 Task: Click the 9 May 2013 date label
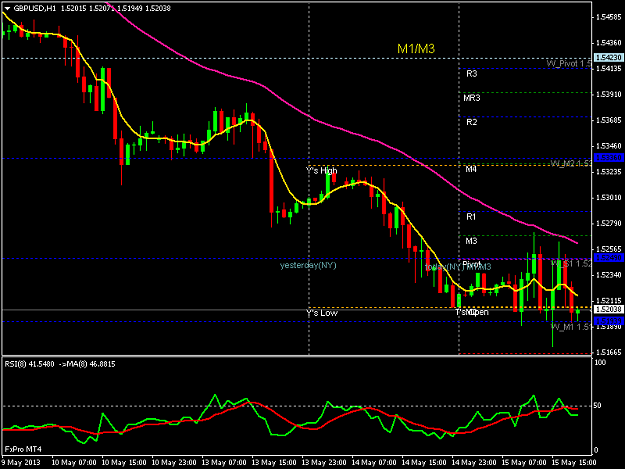tap(21, 463)
